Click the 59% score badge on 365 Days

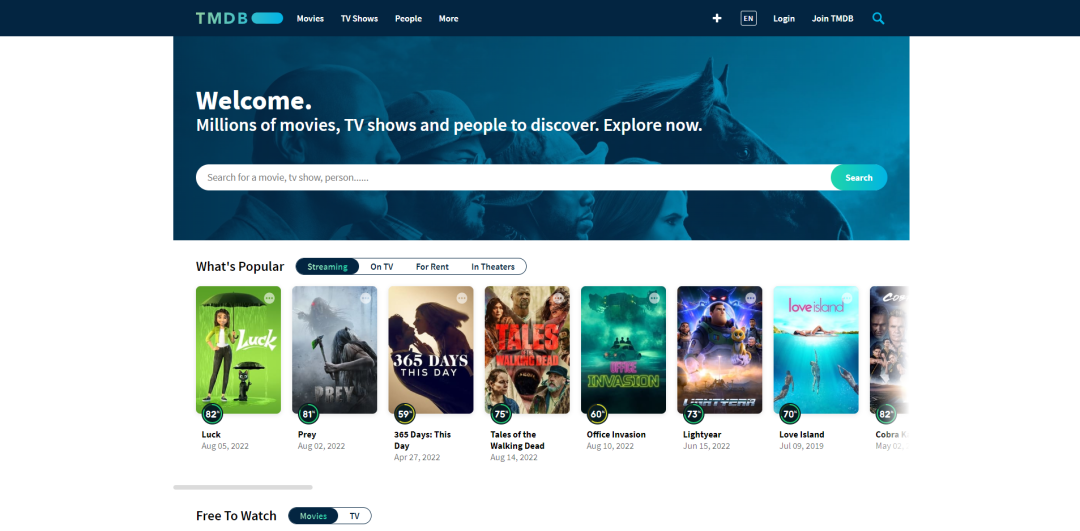pos(405,415)
